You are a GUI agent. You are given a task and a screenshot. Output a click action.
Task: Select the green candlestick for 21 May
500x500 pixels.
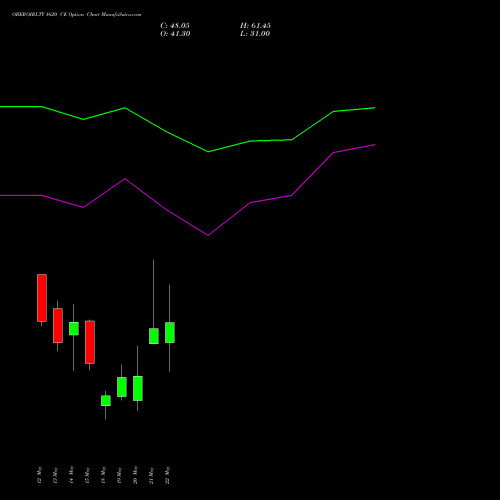[x=154, y=336]
